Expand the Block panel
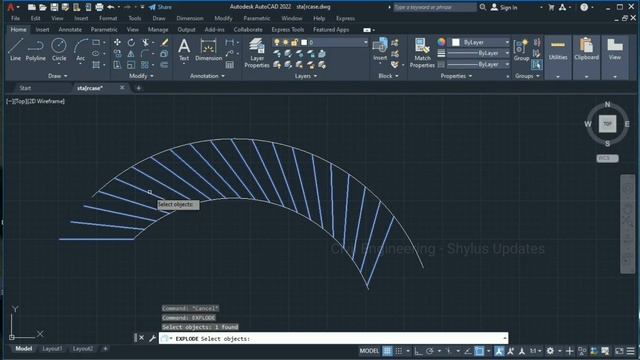Viewport: 640px width, 360px height. pyautogui.click(x=388, y=76)
